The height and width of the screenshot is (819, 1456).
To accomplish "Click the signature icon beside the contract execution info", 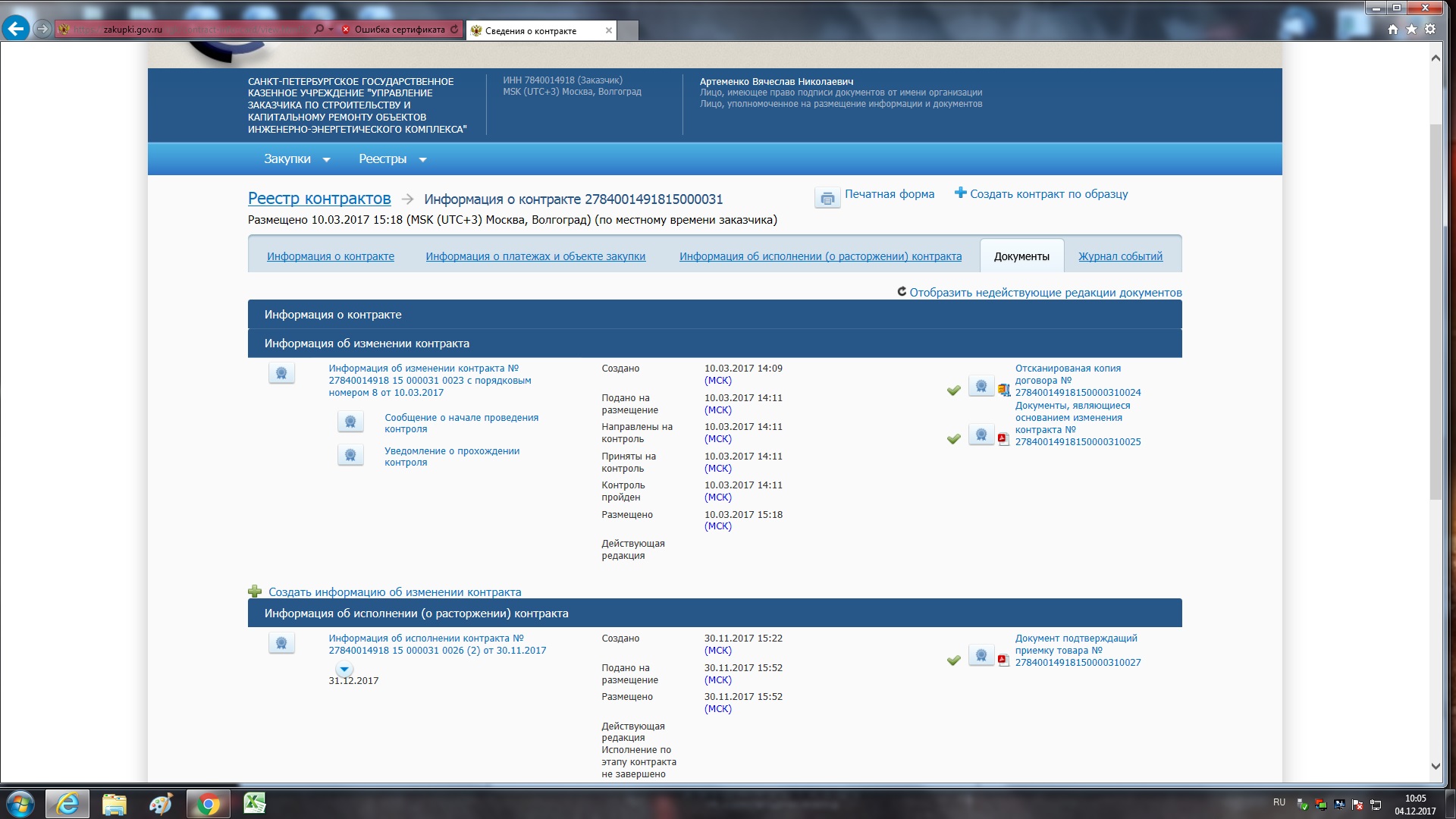I will (281, 643).
